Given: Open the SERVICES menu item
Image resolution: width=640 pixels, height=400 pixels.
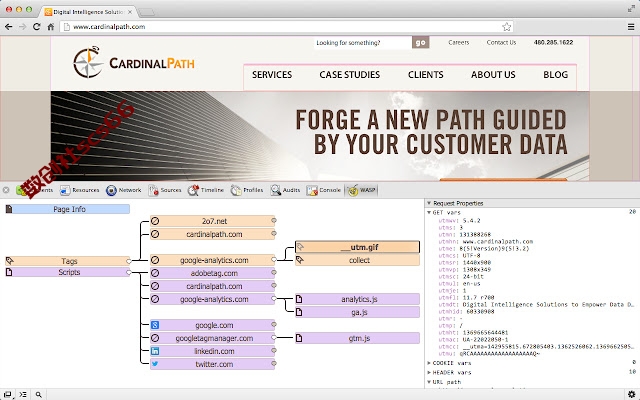Looking at the screenshot, I should [x=272, y=75].
